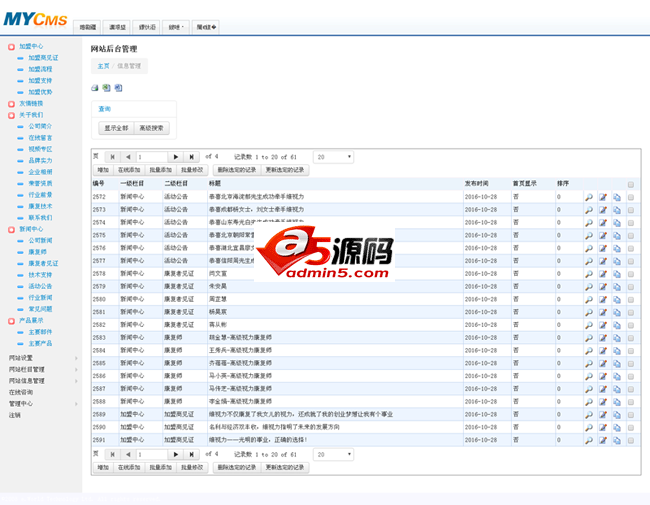The image size is (650, 505).
Task: Edit record 2581 with pencil icon
Action: click(603, 313)
